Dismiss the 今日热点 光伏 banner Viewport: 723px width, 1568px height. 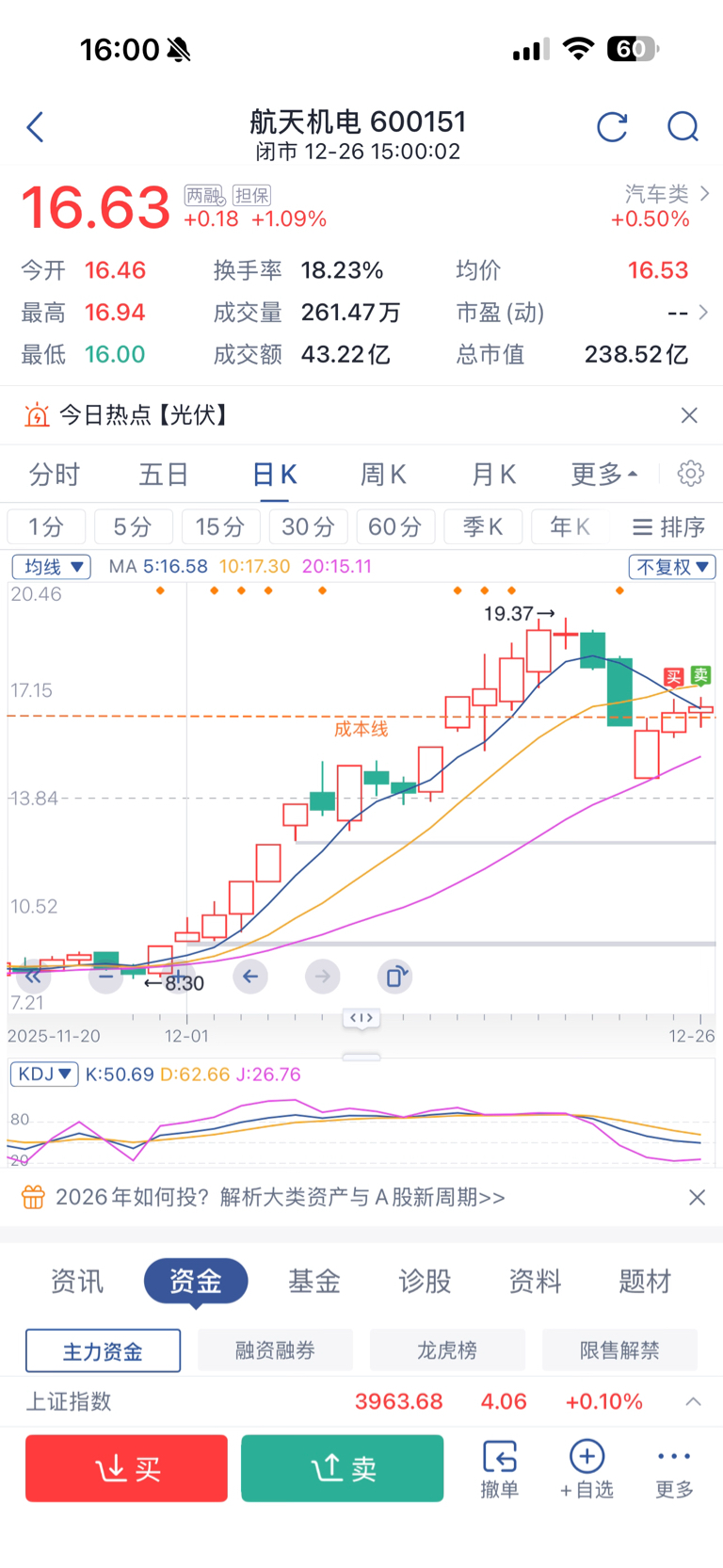(689, 415)
